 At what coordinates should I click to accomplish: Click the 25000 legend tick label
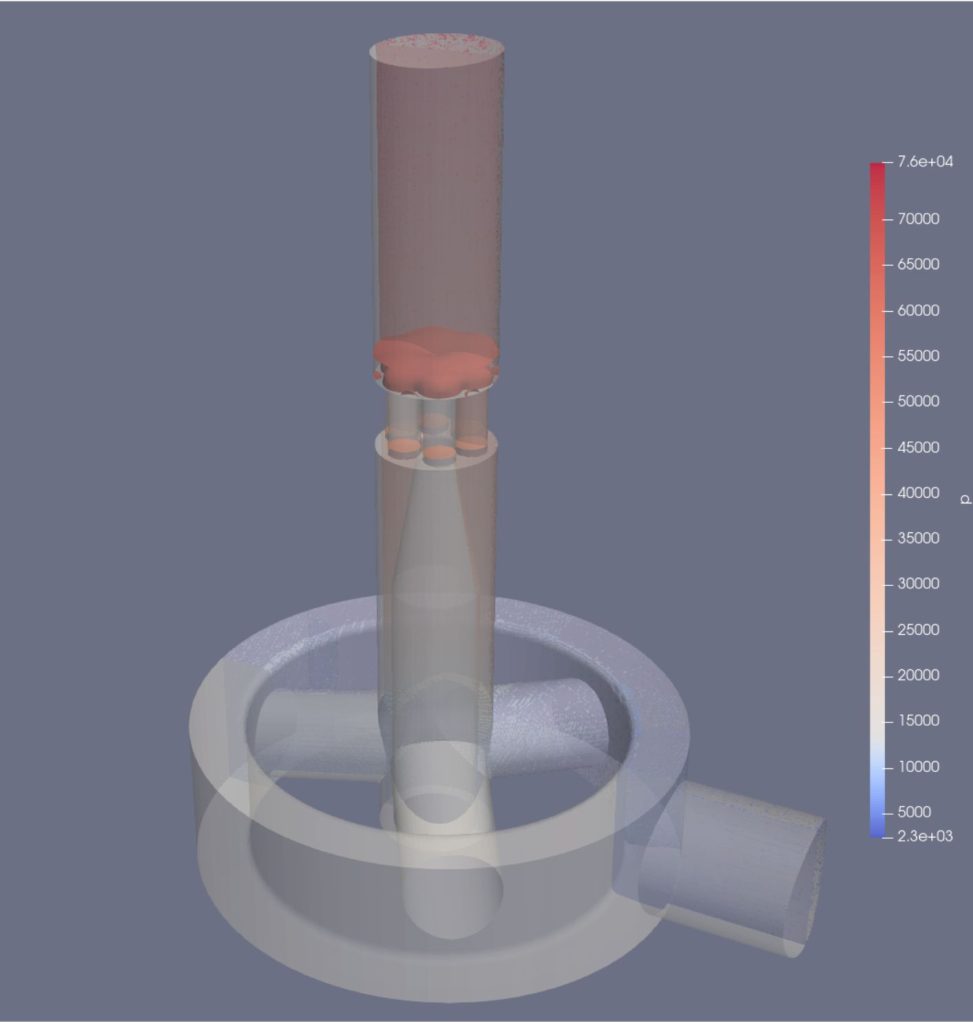[x=918, y=630]
